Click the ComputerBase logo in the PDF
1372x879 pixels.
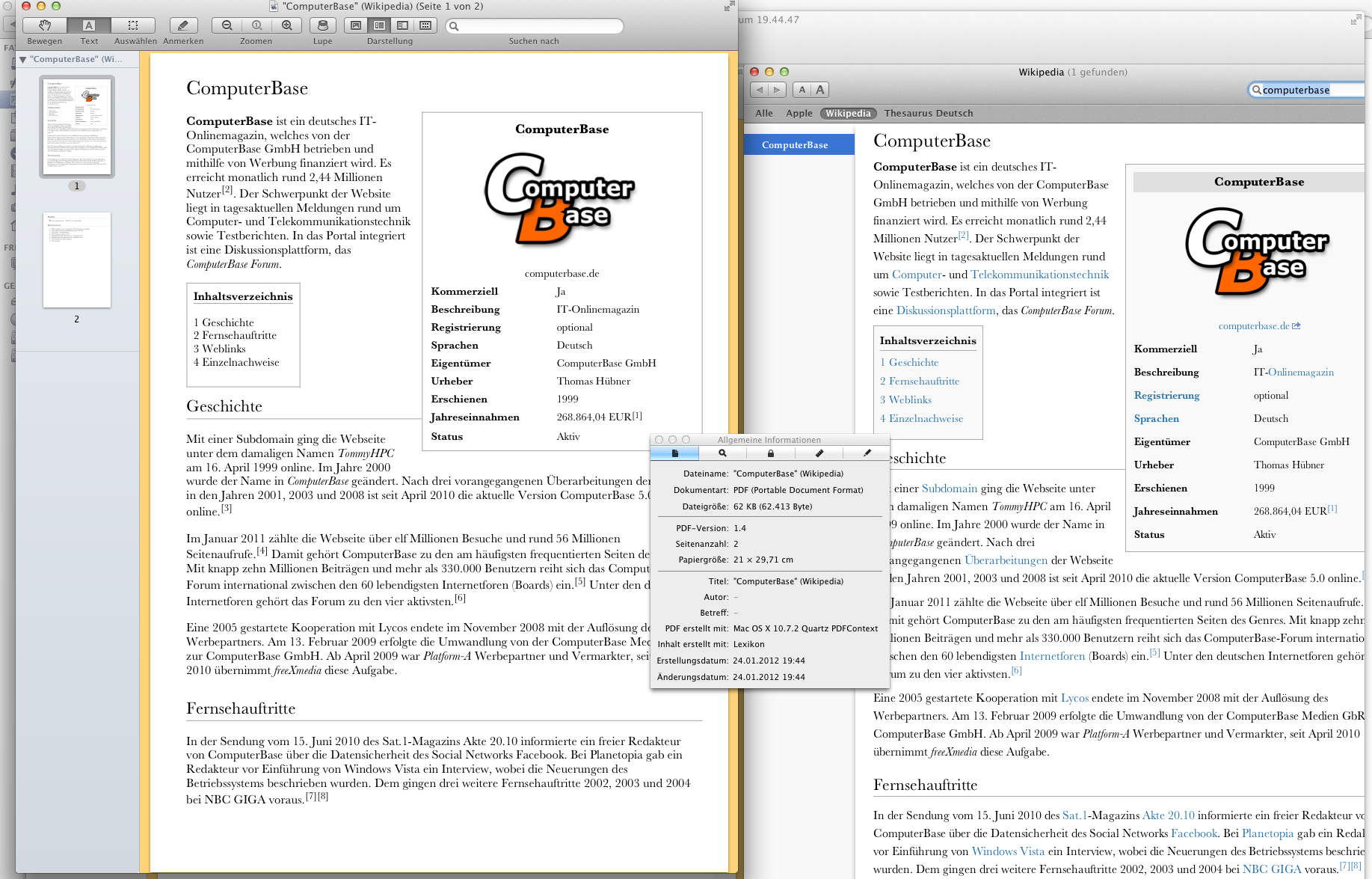pyautogui.click(x=559, y=198)
